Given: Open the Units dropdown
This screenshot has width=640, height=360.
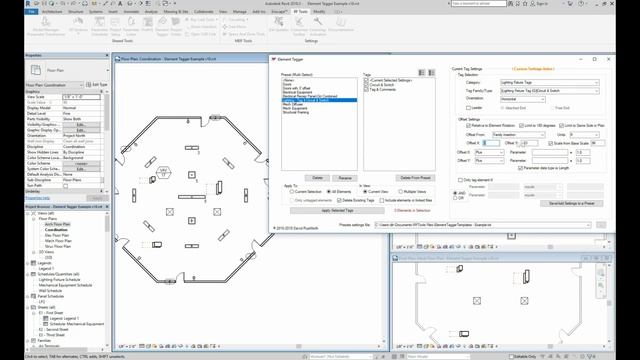Looking at the screenshot, I should pos(584,135).
